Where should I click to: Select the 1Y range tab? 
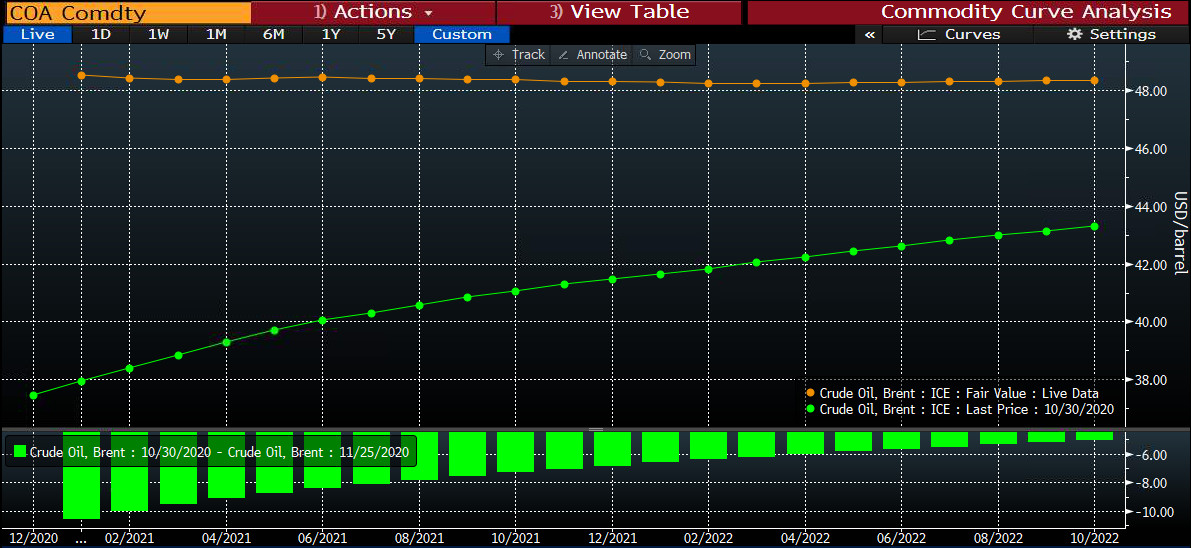tap(330, 34)
